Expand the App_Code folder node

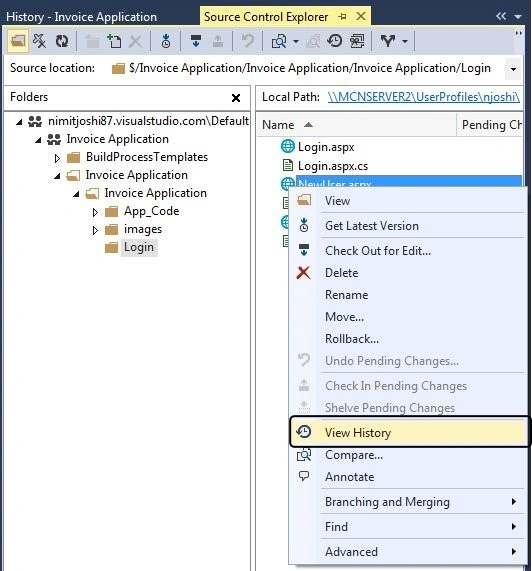[x=95, y=212]
